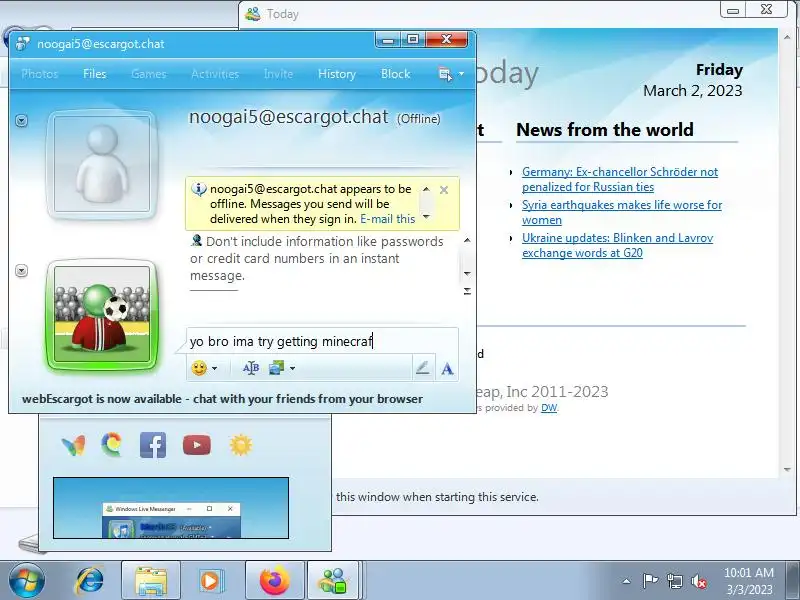The height and width of the screenshot is (600, 800).
Task: Click Messenger taskbar button
Action: point(334,581)
